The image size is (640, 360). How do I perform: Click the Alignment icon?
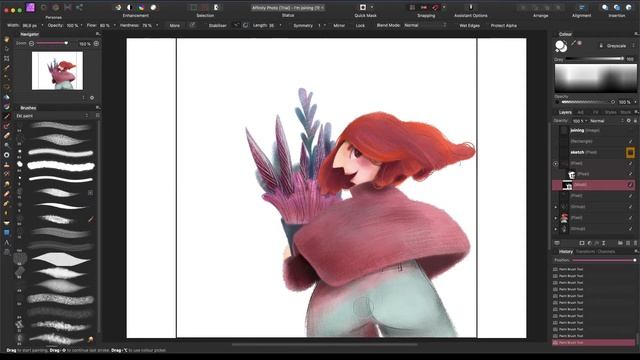[x=581, y=7]
